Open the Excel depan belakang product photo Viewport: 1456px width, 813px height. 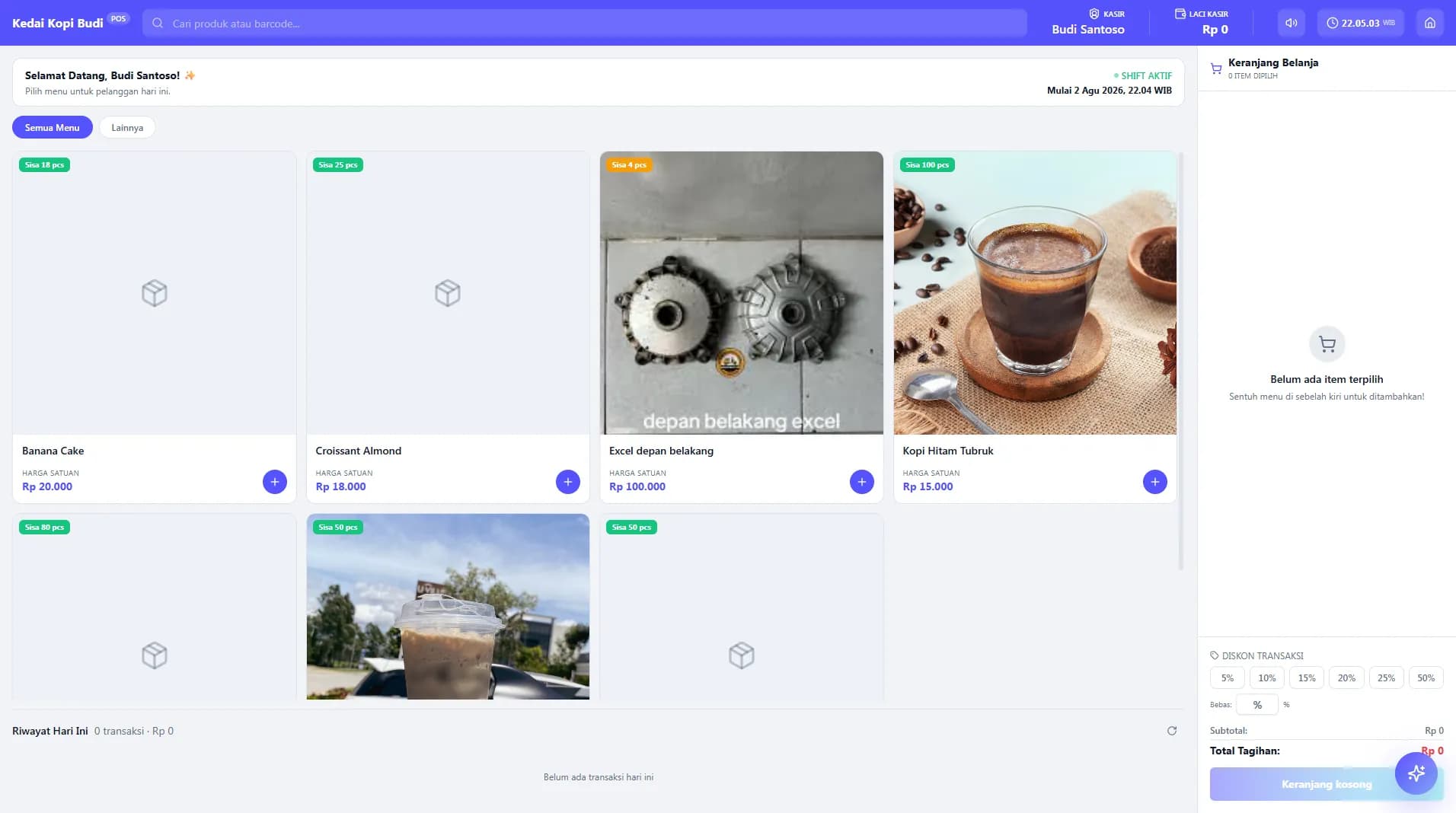pos(742,293)
